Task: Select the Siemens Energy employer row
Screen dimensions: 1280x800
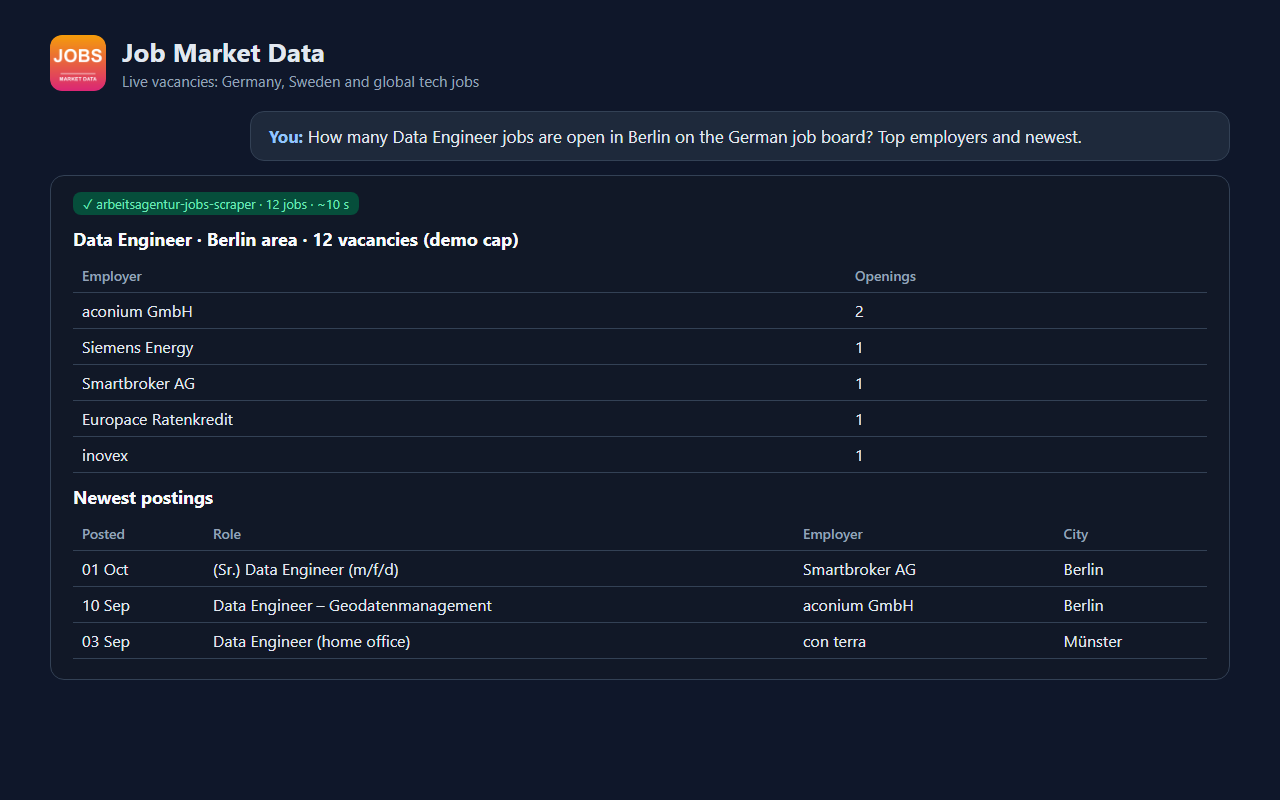Action: [x=640, y=347]
